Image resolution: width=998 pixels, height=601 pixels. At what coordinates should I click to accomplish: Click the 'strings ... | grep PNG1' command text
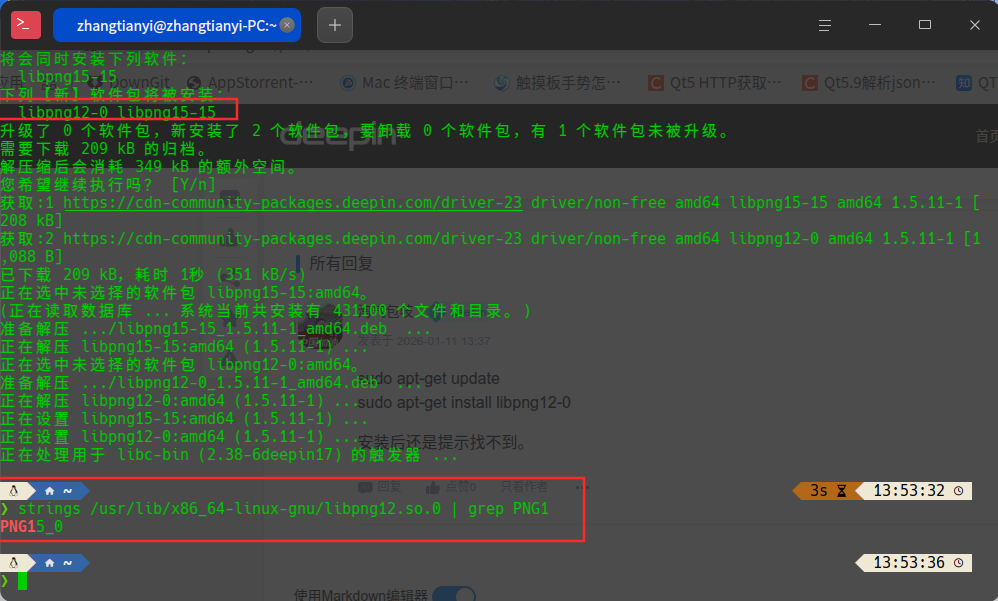pos(283,509)
